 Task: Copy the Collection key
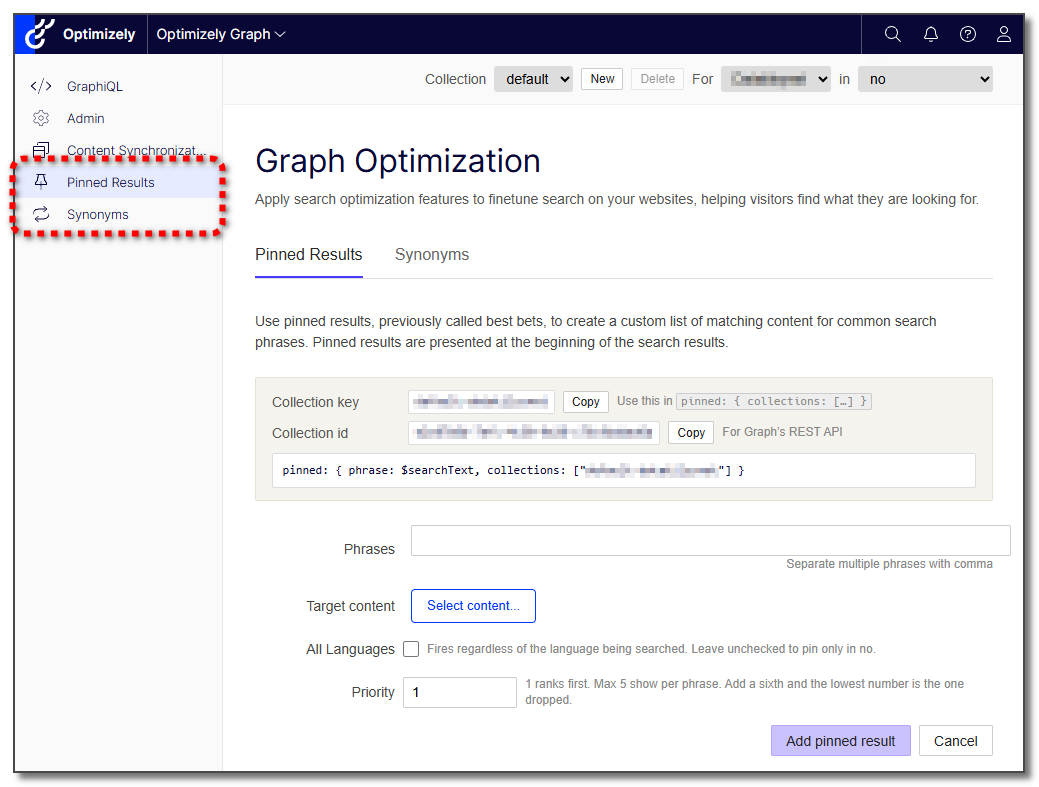585,401
